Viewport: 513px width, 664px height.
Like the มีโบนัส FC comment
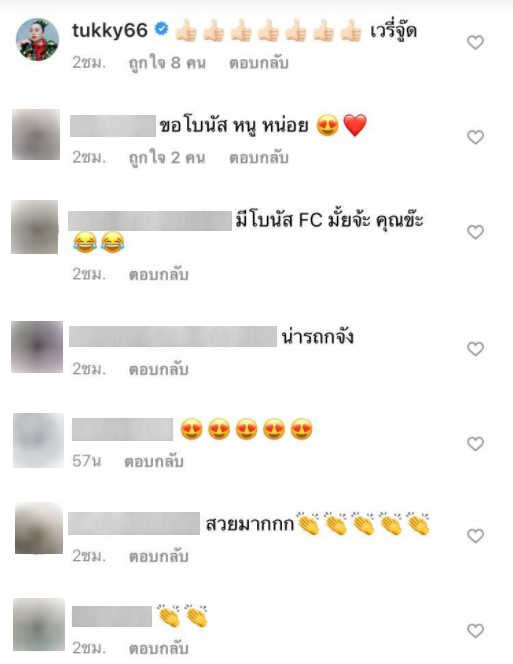coord(475,232)
